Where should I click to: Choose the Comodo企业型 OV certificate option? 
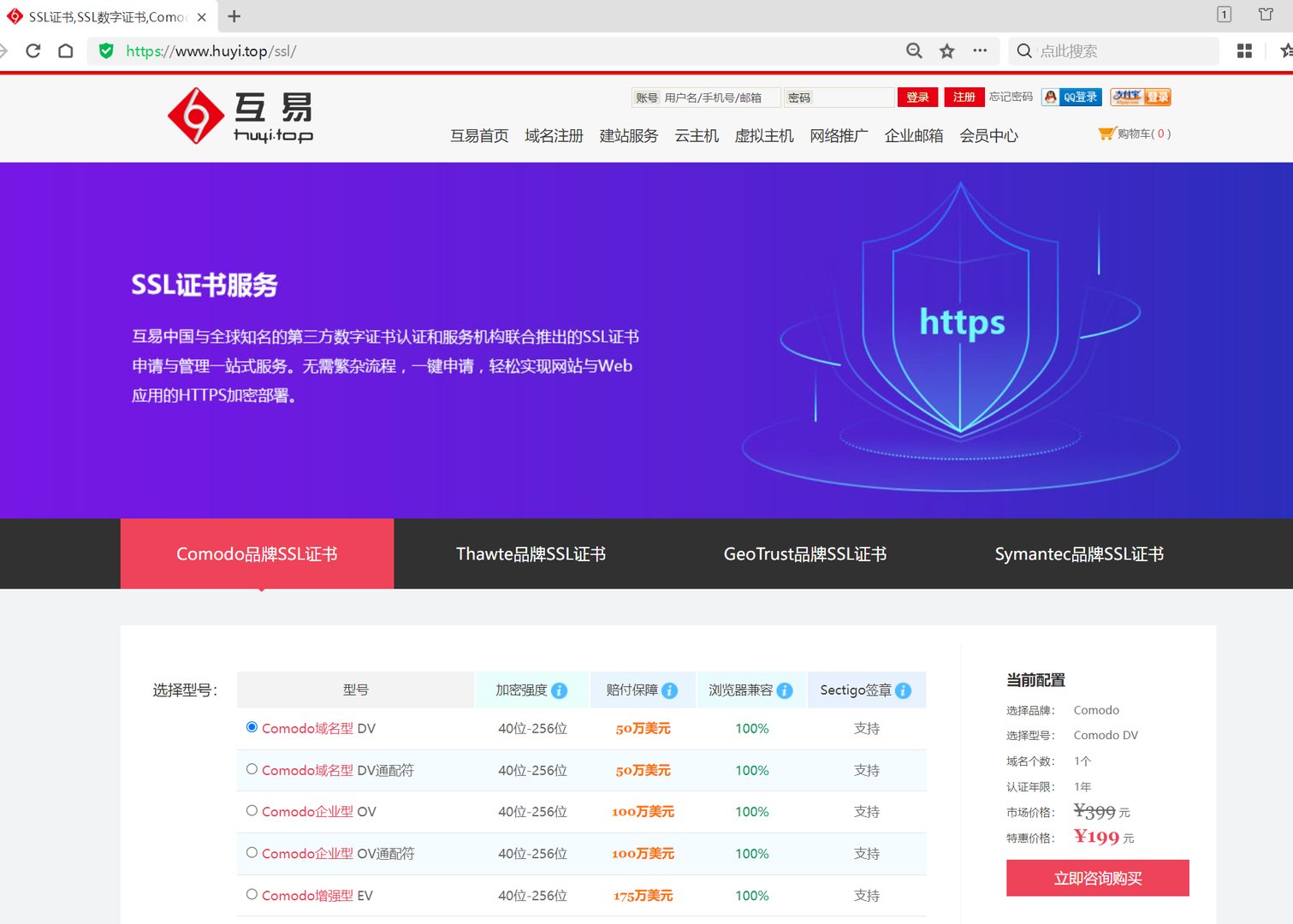pos(252,809)
